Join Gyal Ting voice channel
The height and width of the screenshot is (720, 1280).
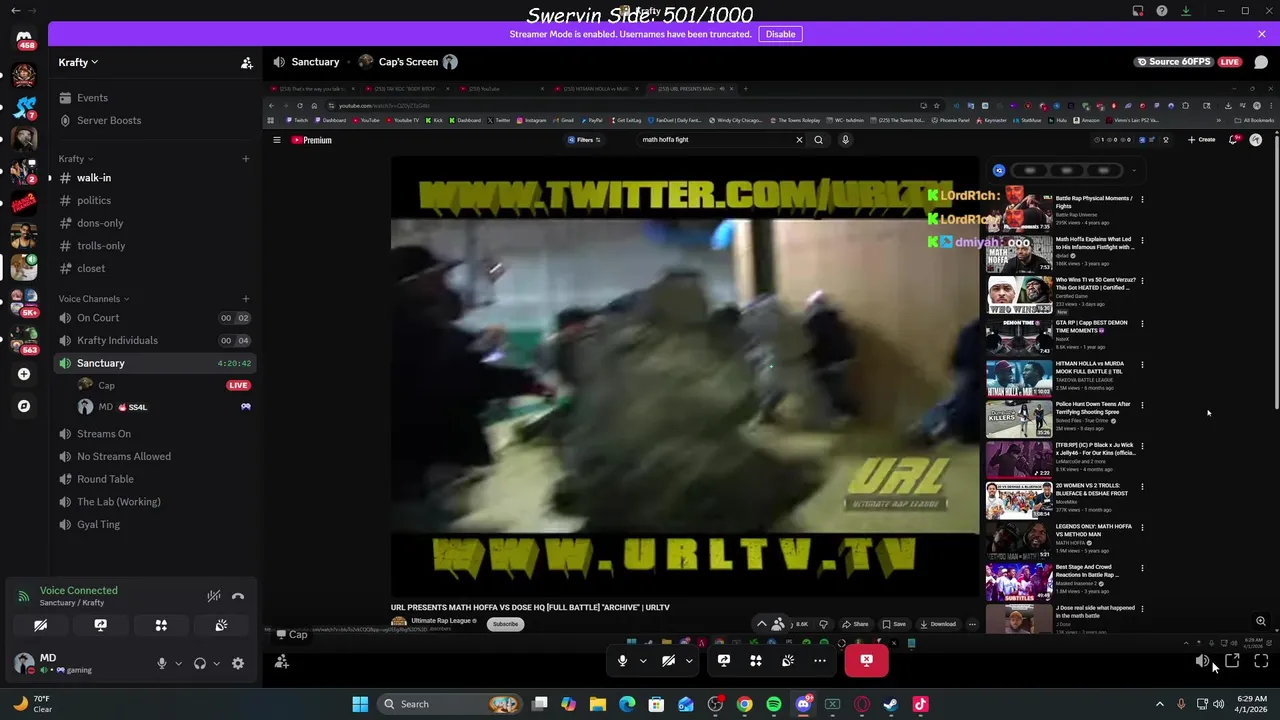click(155, 524)
